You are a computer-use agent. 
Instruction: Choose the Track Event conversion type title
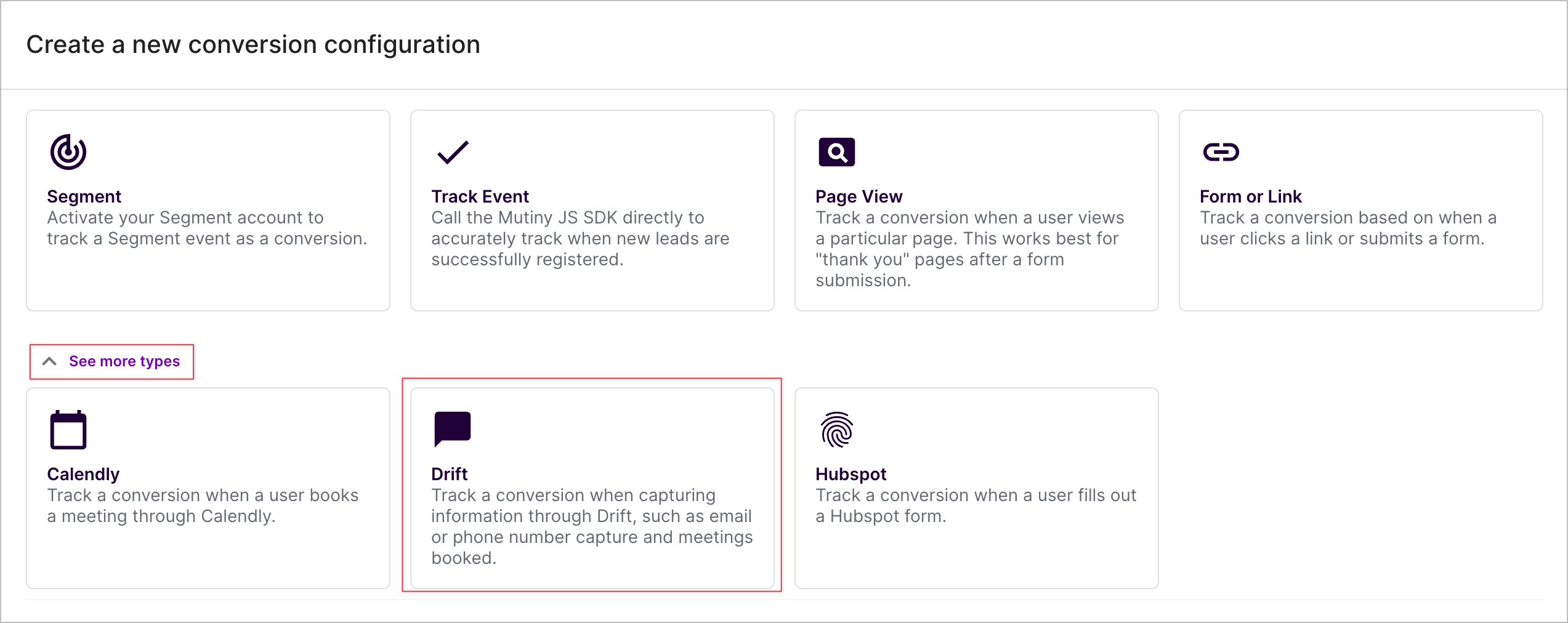[x=480, y=196]
